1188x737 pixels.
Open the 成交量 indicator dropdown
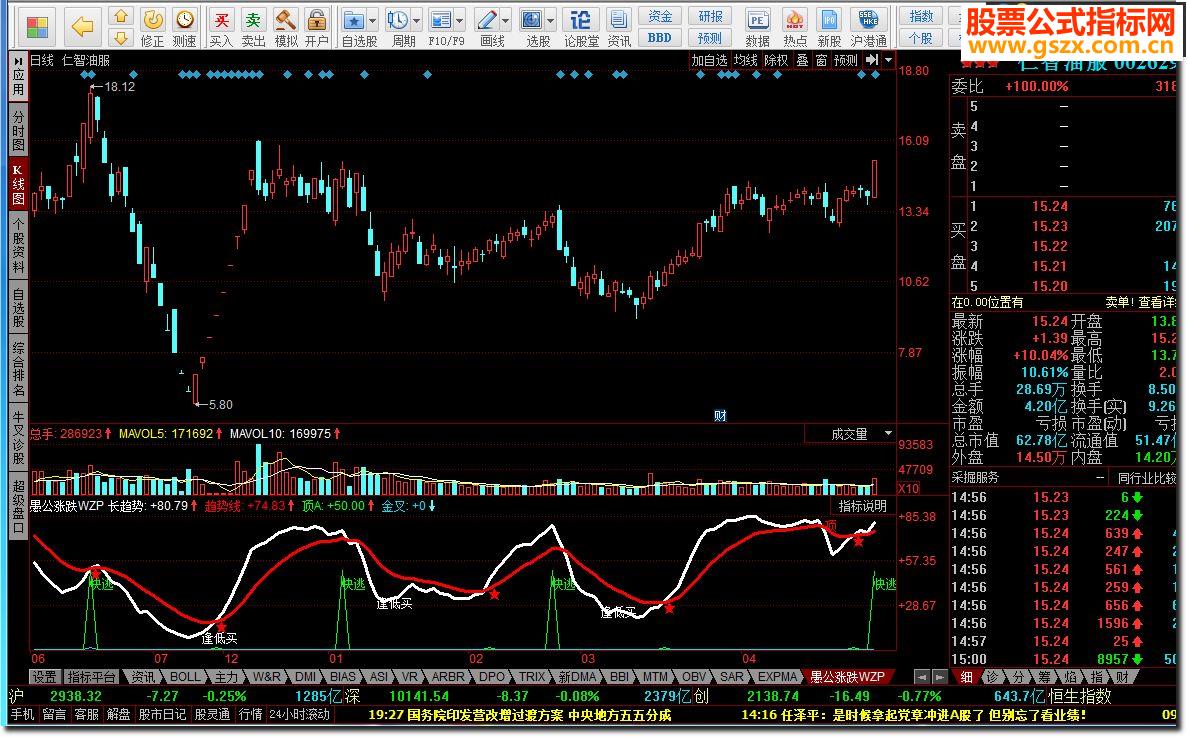click(887, 434)
